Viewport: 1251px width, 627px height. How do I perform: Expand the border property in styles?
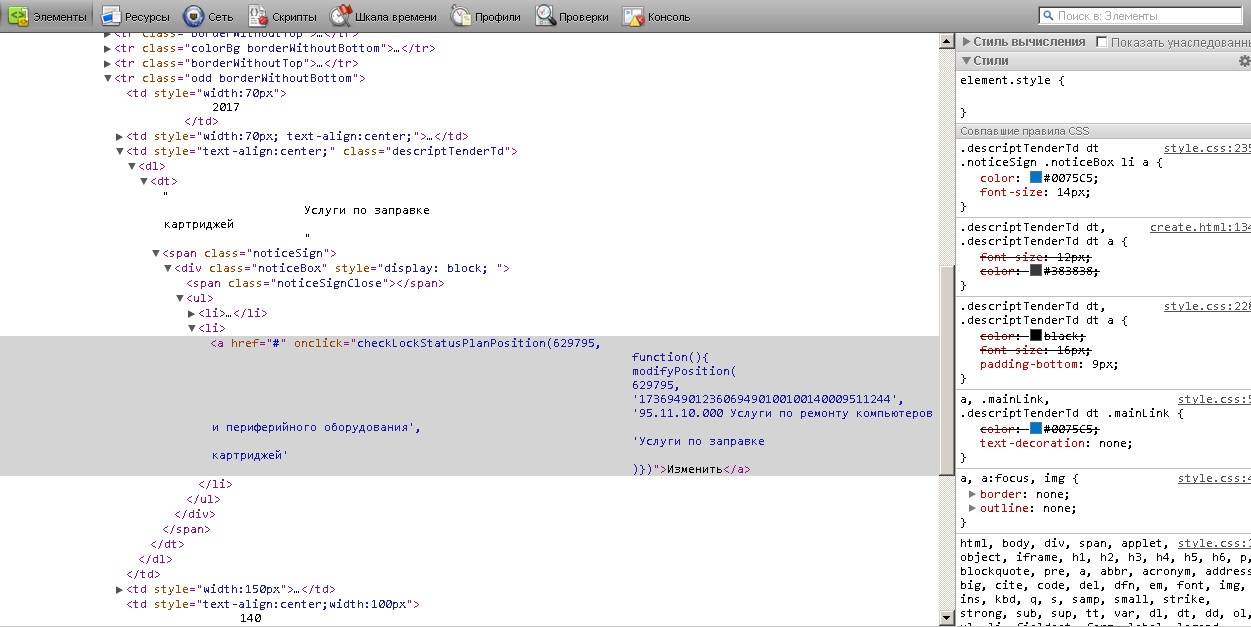(x=973, y=494)
